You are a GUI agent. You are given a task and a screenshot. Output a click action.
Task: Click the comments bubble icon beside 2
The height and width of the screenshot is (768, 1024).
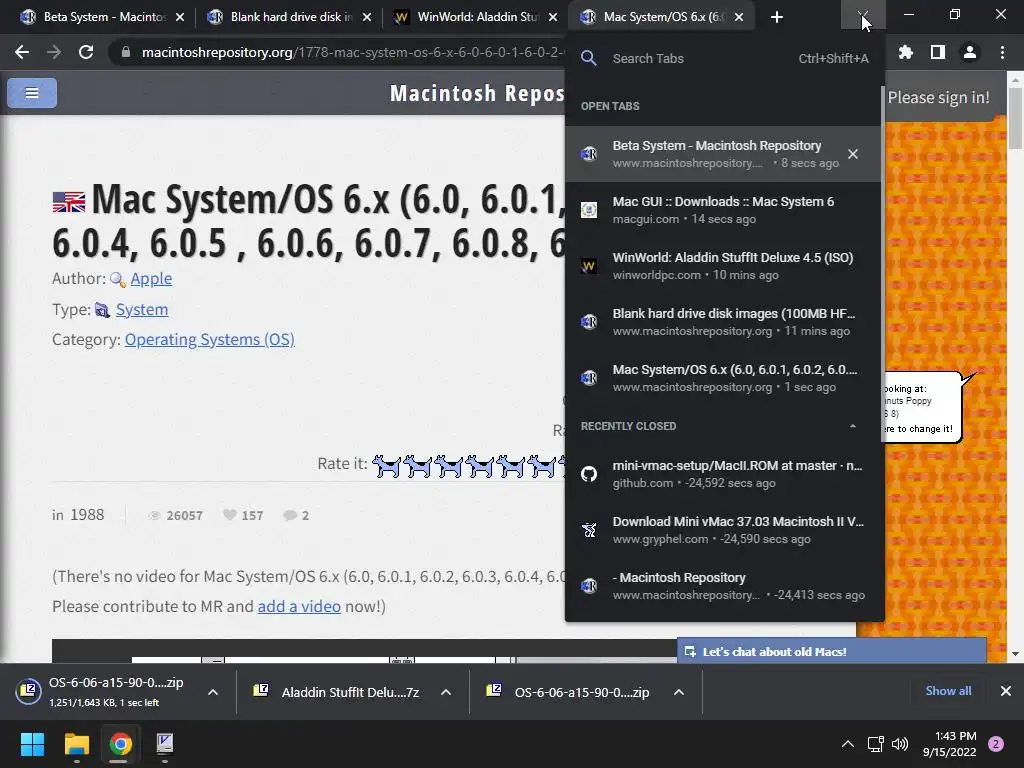[290, 515]
